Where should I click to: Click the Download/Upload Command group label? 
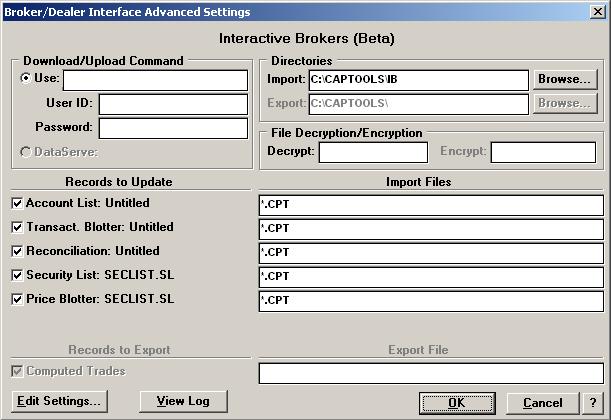[103, 61]
